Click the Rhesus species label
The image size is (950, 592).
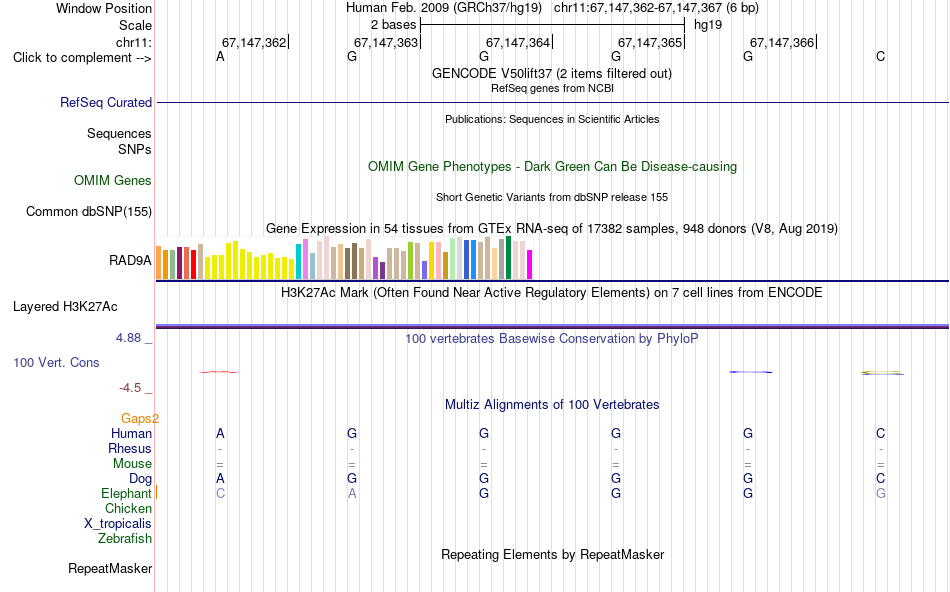click(x=130, y=449)
